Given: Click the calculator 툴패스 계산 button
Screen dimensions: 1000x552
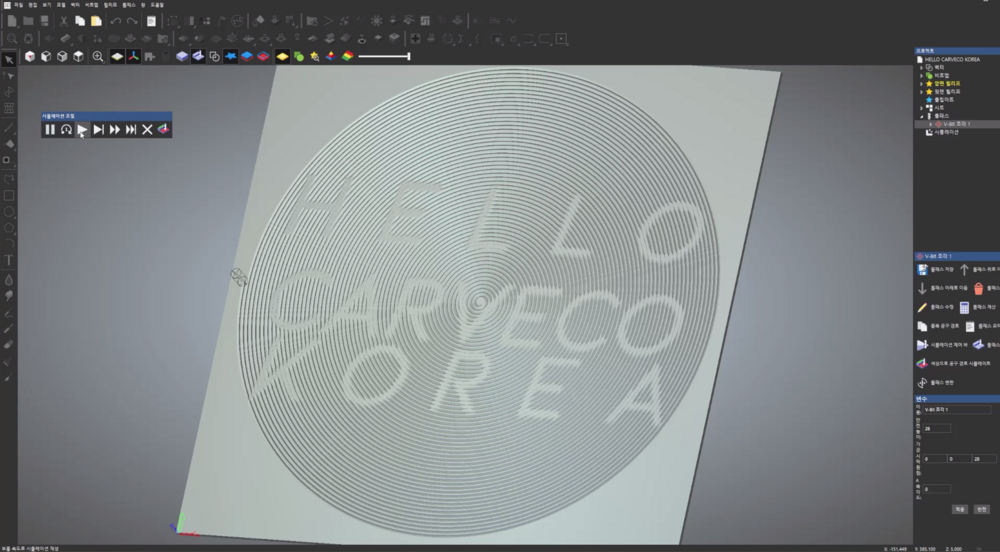Looking at the screenshot, I should [x=980, y=307].
